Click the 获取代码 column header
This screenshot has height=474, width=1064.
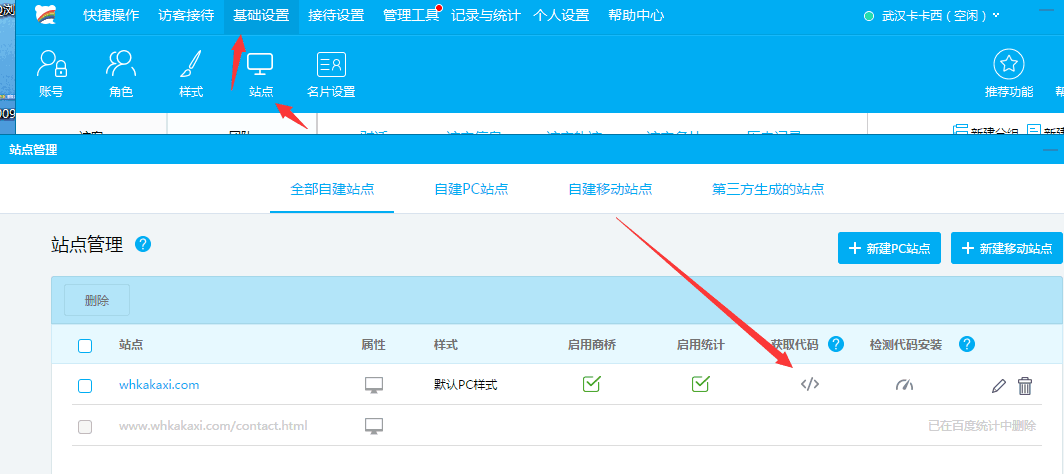[x=795, y=345]
